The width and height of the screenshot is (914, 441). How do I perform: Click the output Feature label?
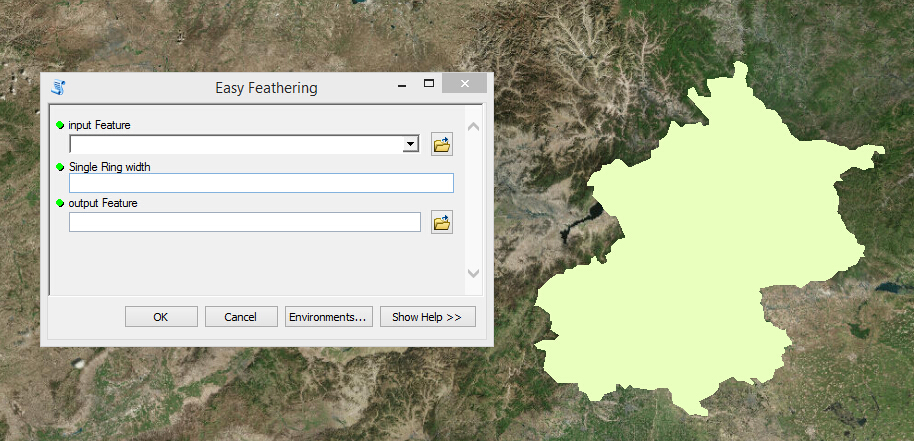[103, 203]
